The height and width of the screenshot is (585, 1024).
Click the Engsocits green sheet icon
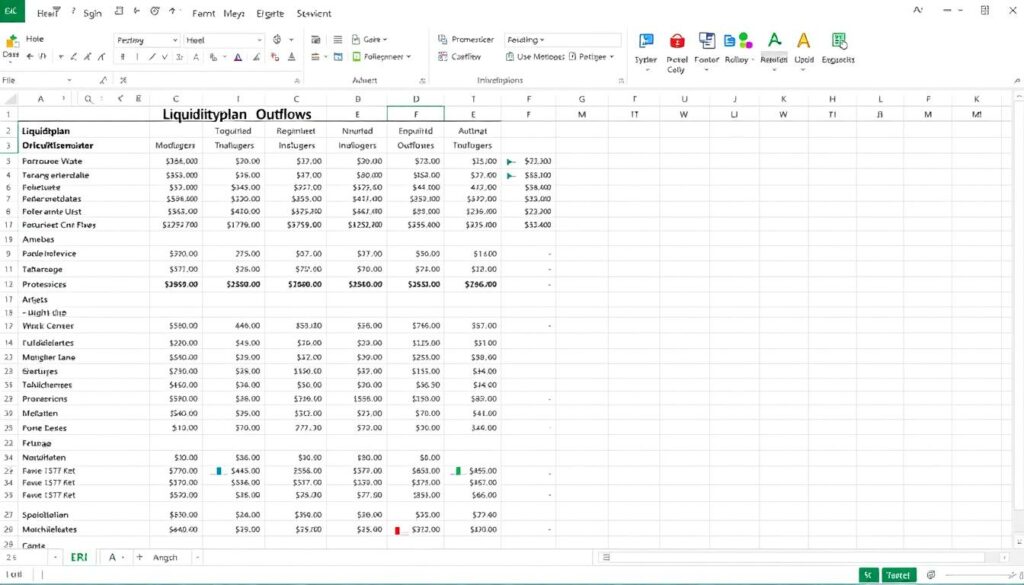click(x=839, y=40)
